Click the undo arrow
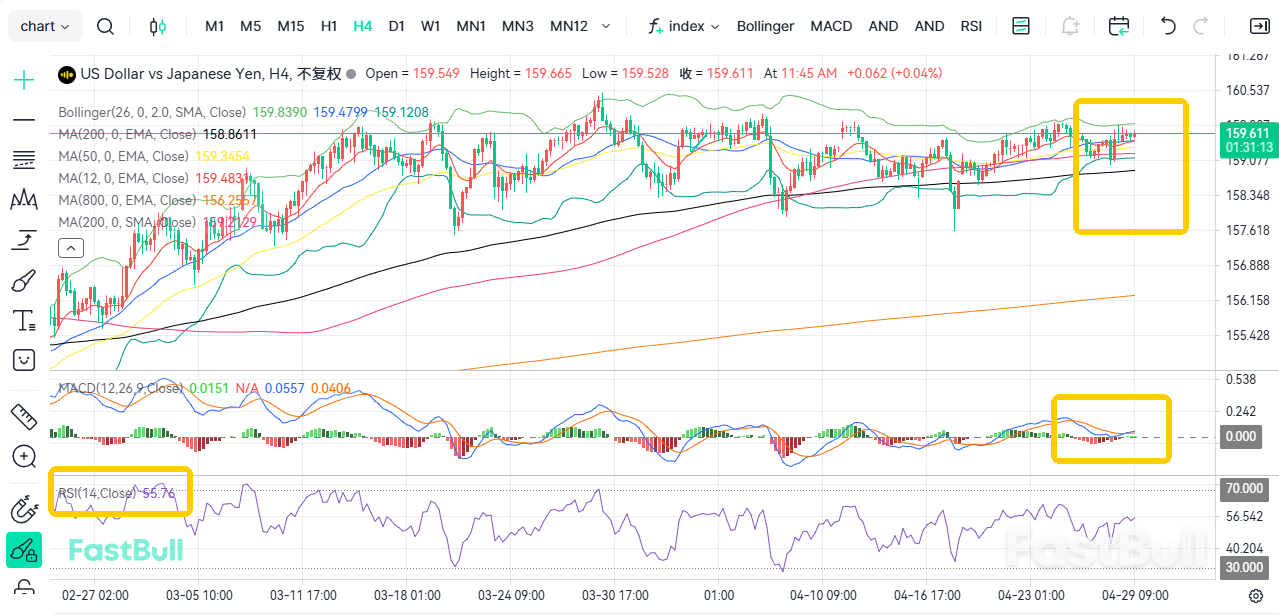 pyautogui.click(x=1168, y=26)
